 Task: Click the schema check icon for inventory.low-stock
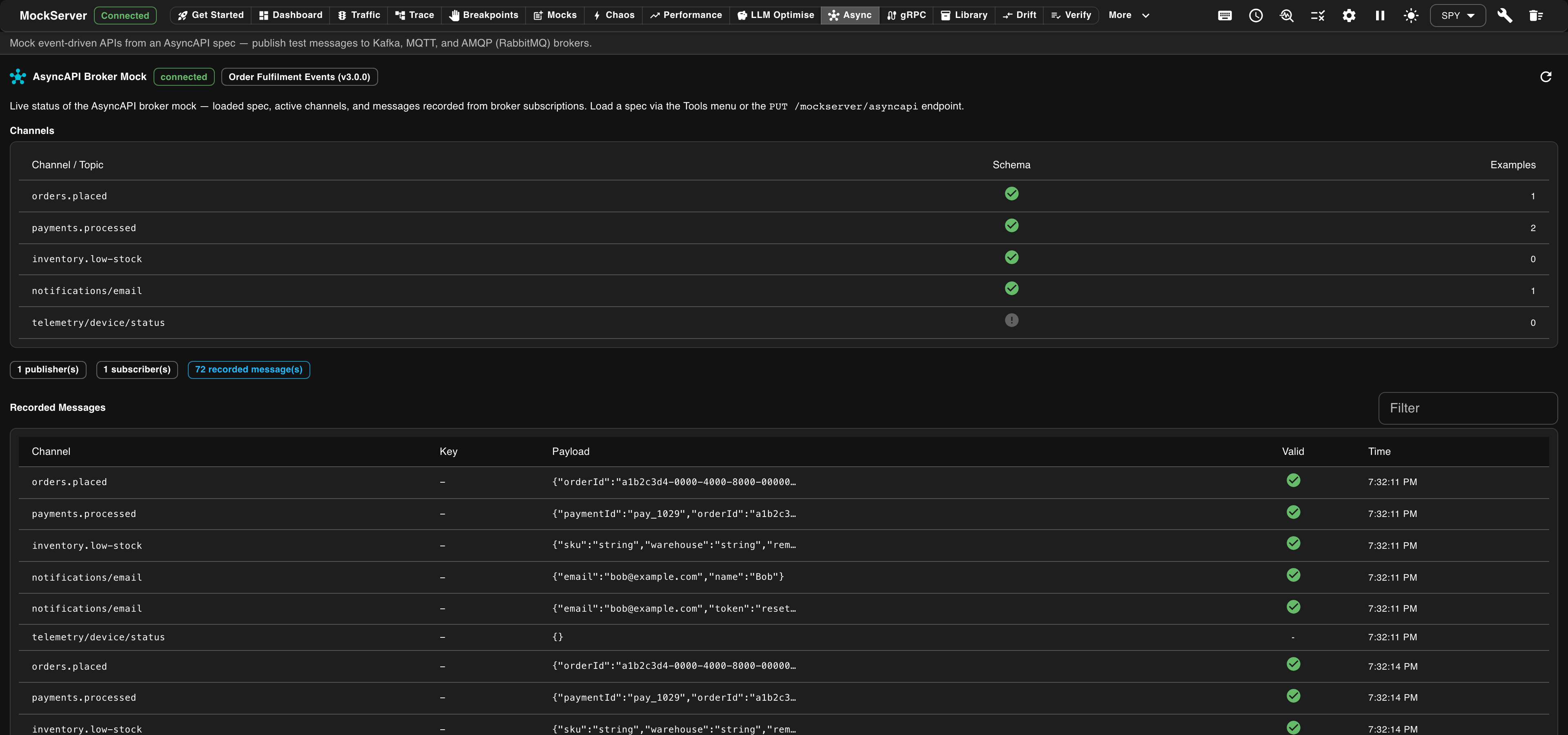[1012, 257]
